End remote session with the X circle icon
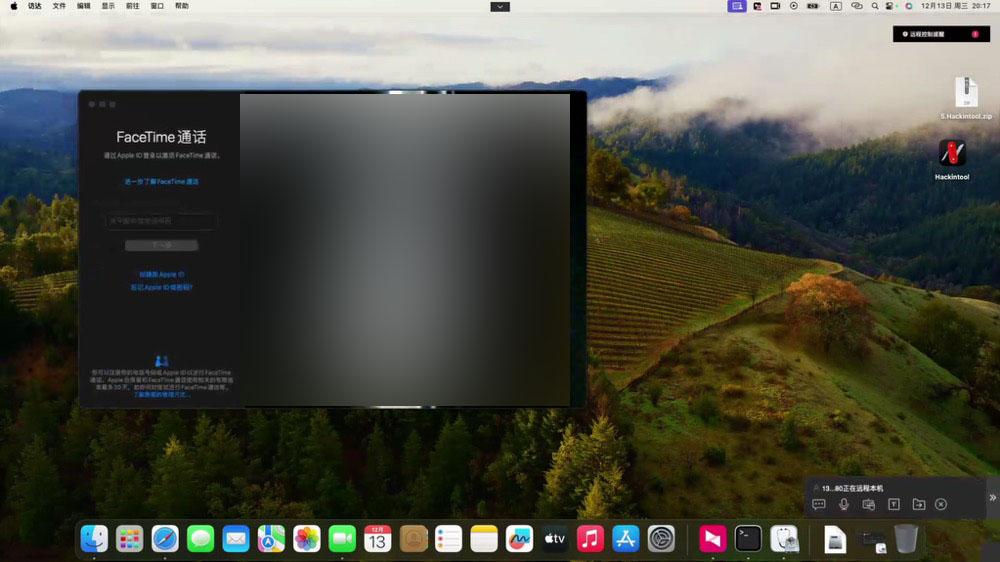Image resolution: width=1000 pixels, height=562 pixels. coord(941,505)
